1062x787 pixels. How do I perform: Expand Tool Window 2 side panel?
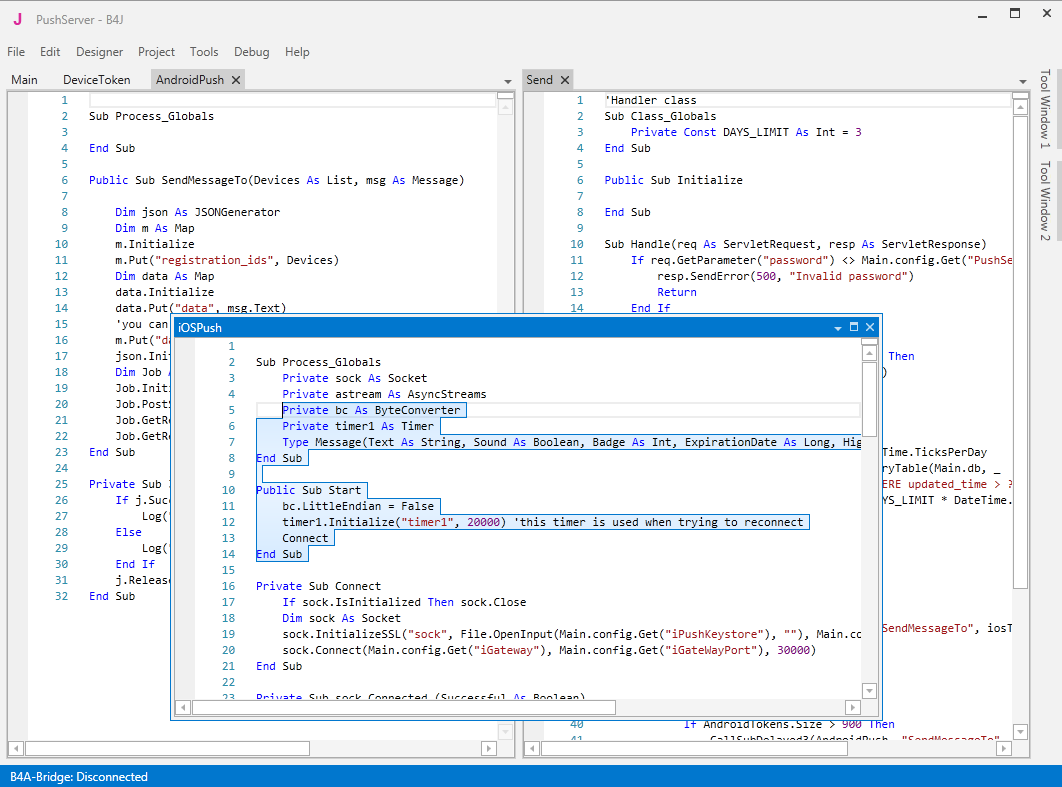click(x=1045, y=200)
